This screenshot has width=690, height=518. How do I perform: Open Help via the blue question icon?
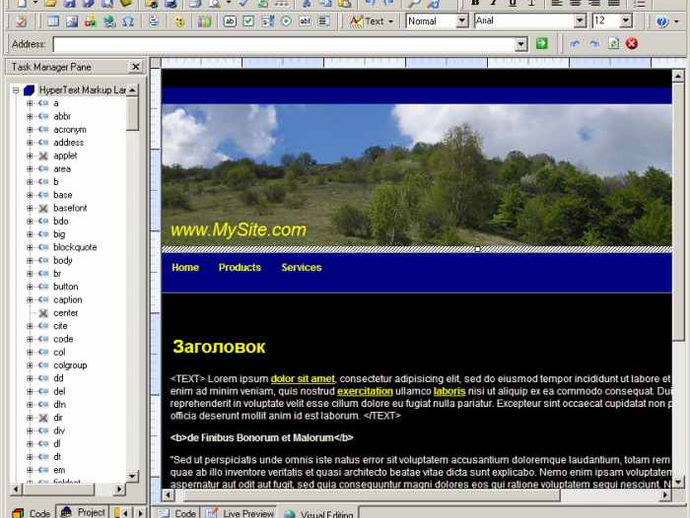click(662, 21)
